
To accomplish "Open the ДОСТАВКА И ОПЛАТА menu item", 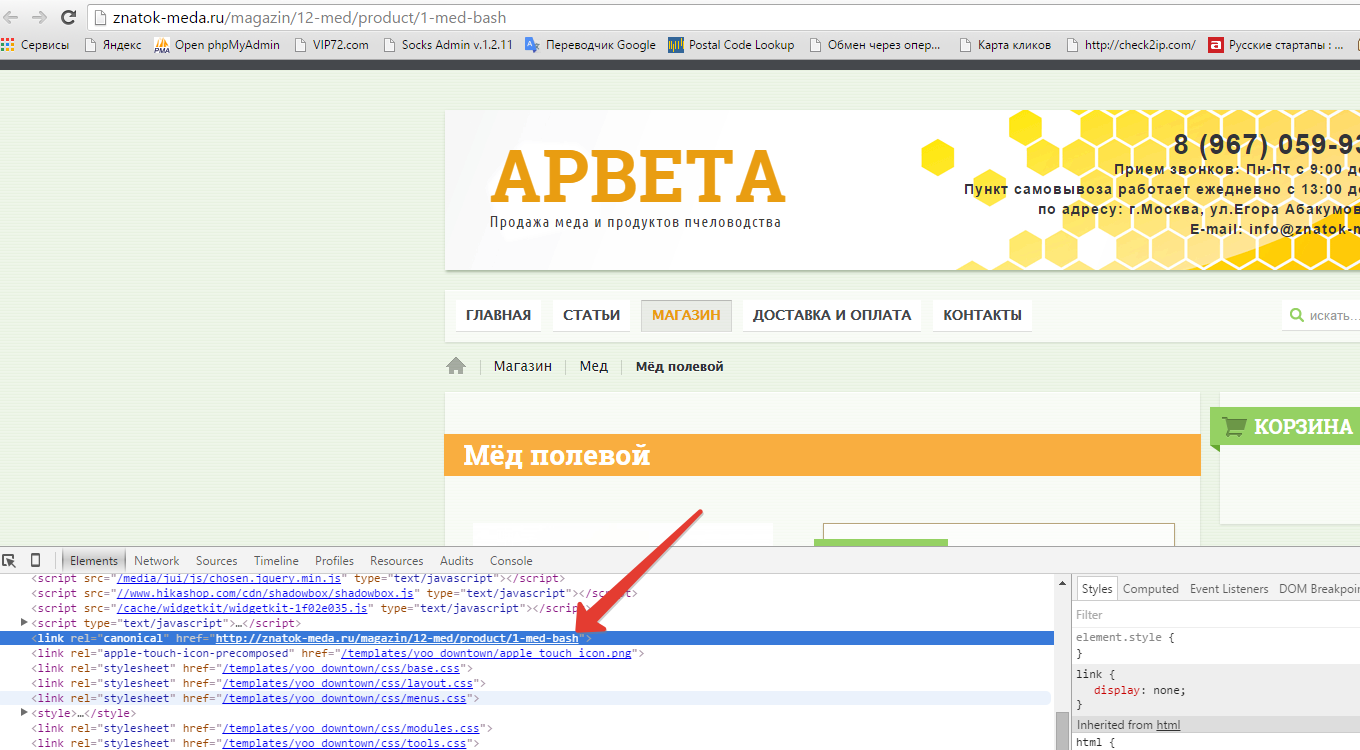I will tap(832, 315).
